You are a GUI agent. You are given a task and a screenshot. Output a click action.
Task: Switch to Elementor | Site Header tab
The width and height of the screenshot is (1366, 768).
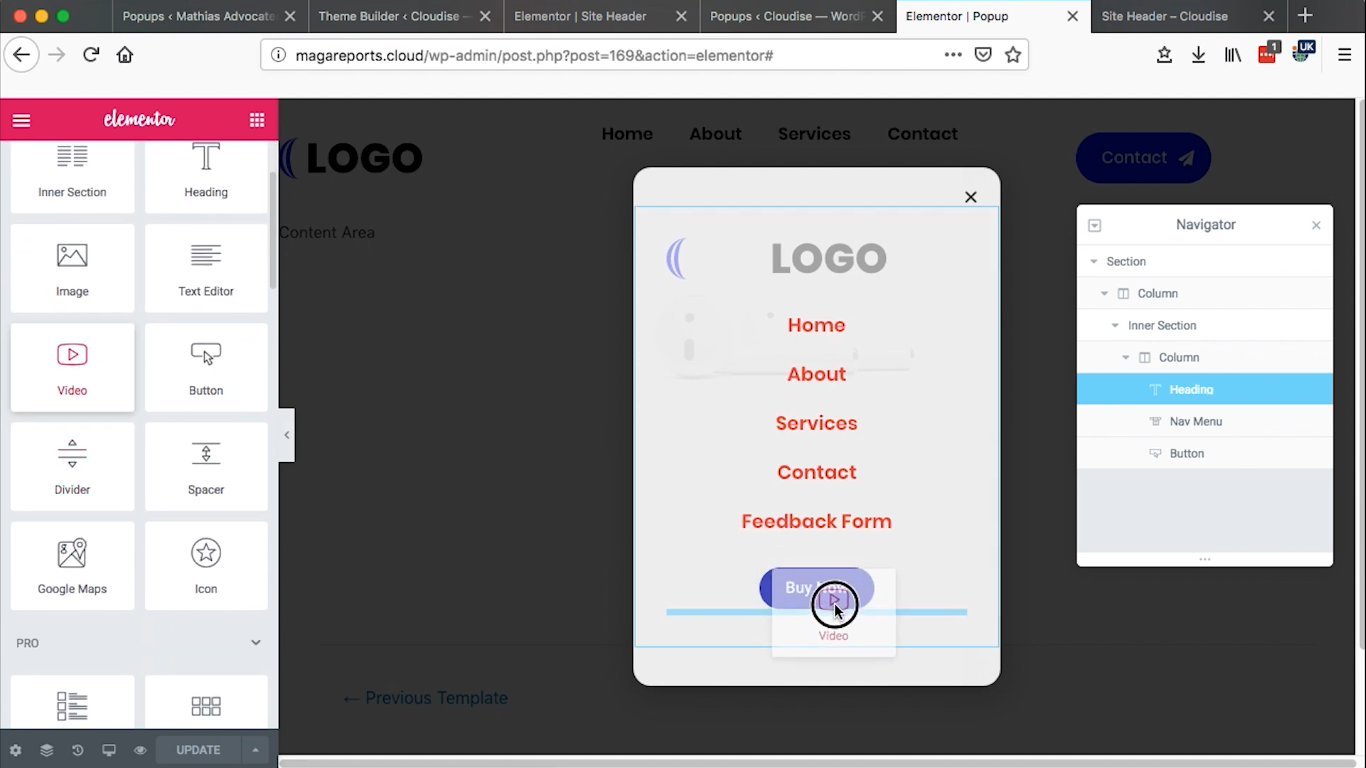(x=580, y=16)
